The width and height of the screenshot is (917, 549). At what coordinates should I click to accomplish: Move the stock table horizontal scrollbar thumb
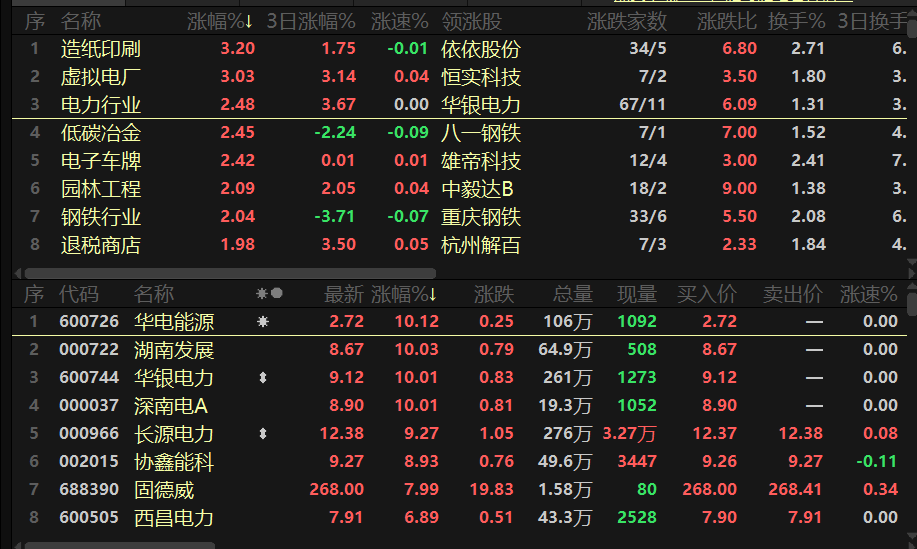pyautogui.click(x=119, y=545)
